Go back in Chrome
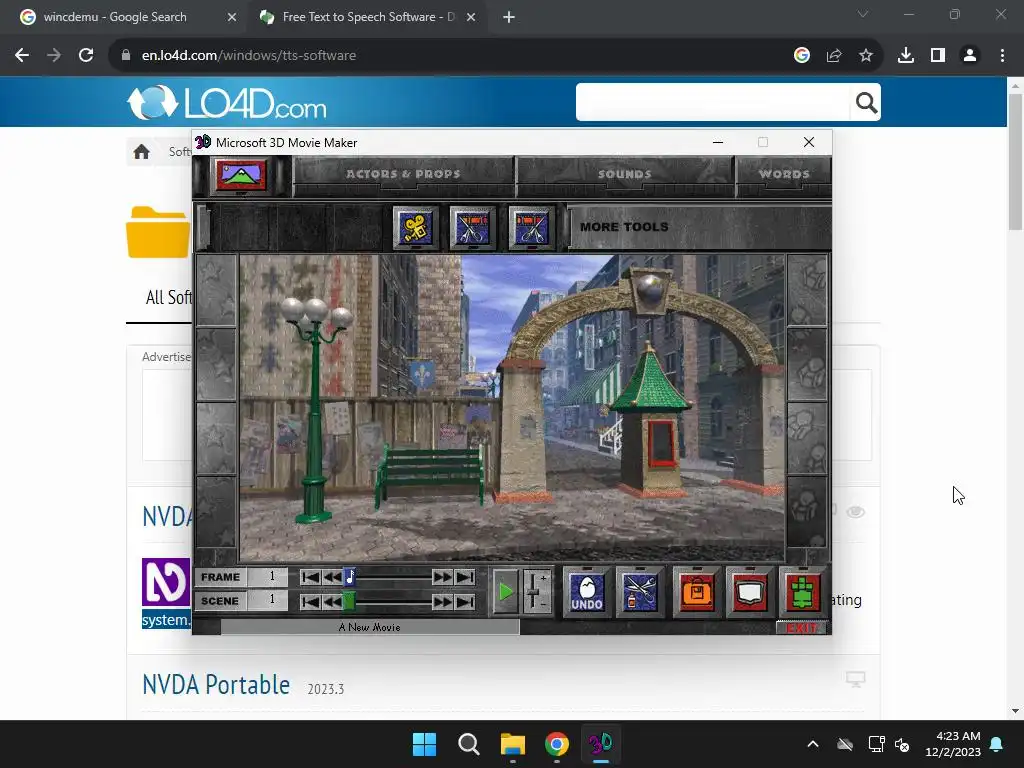 22,56
